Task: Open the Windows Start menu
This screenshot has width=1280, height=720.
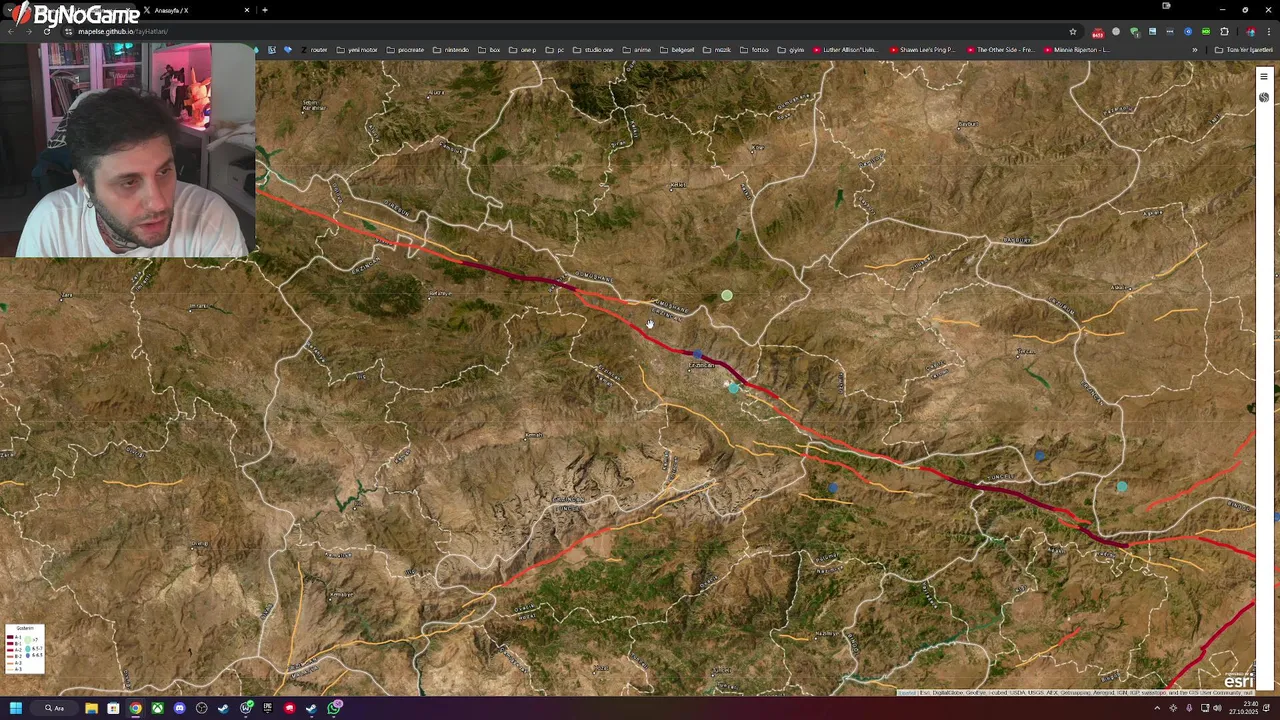Action: pyautogui.click(x=15, y=708)
